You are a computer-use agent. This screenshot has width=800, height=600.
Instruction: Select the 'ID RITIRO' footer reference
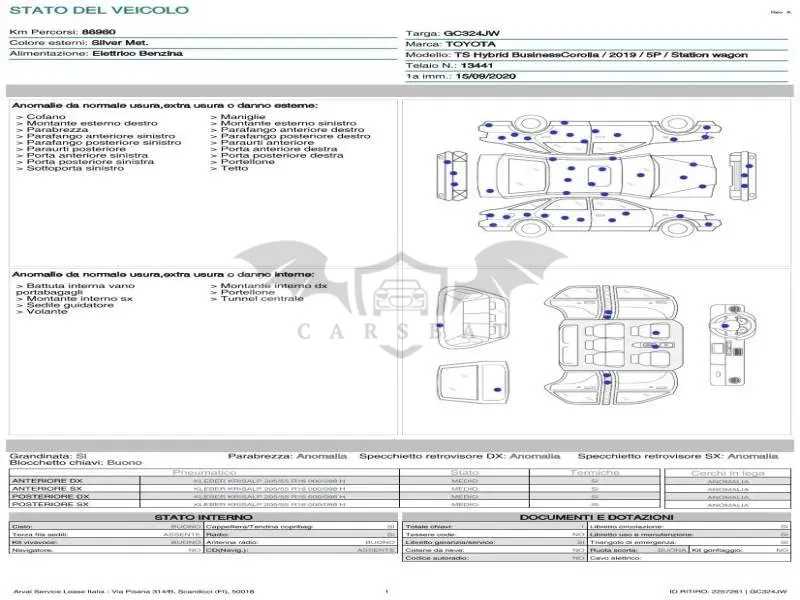[728, 591]
